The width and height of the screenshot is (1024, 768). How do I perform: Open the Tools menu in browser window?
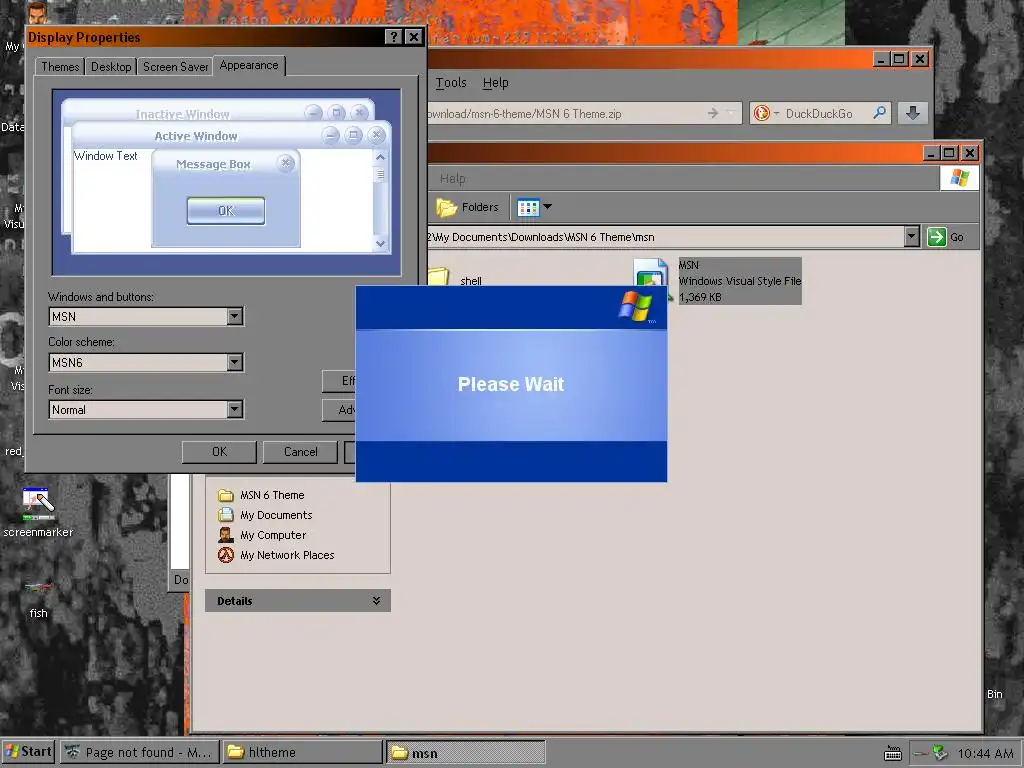click(451, 83)
